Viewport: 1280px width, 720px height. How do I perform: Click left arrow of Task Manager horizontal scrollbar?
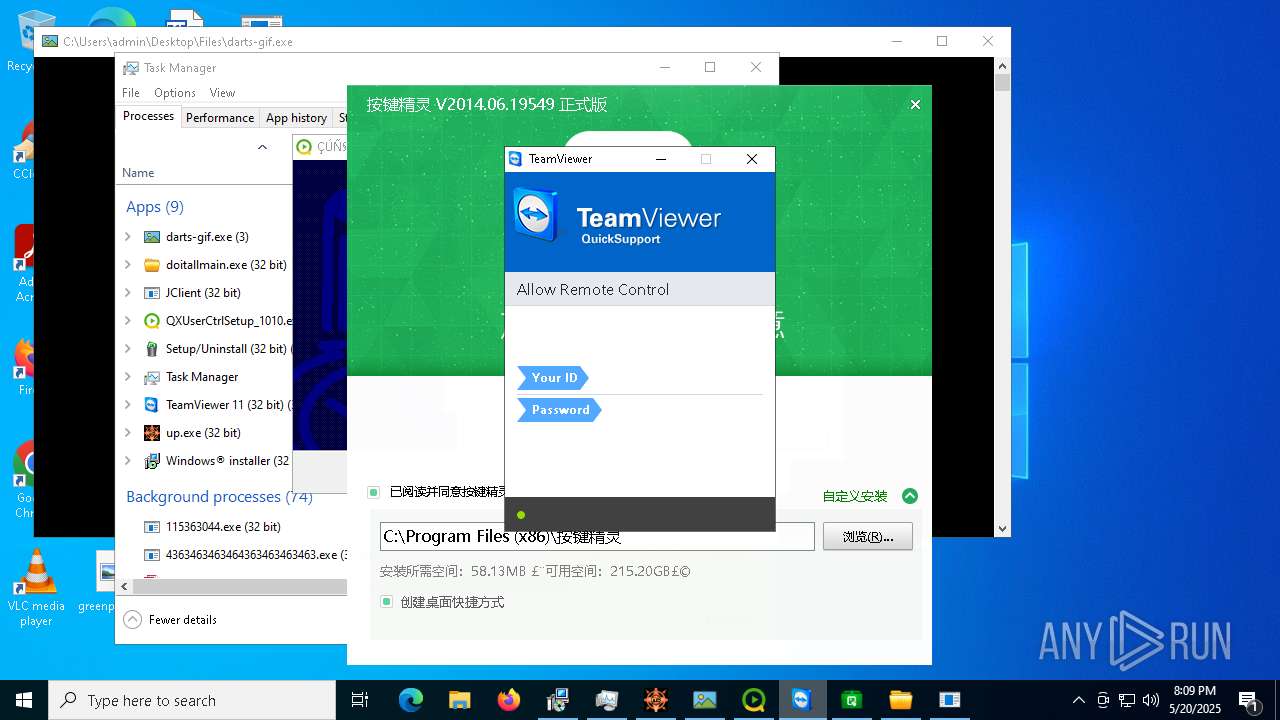click(x=124, y=587)
